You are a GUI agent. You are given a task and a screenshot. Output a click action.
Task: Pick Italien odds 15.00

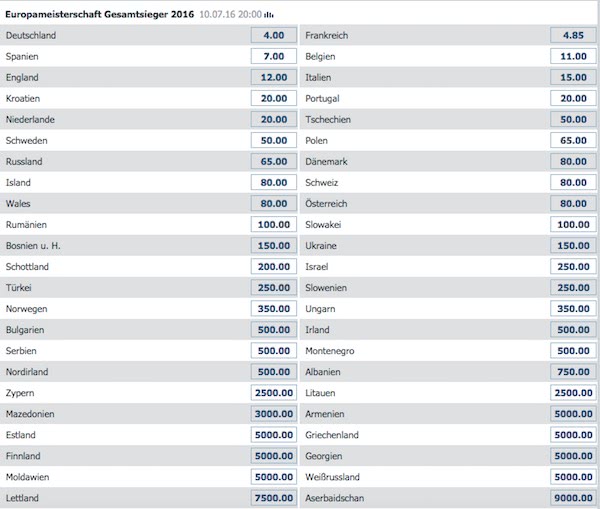tap(573, 77)
